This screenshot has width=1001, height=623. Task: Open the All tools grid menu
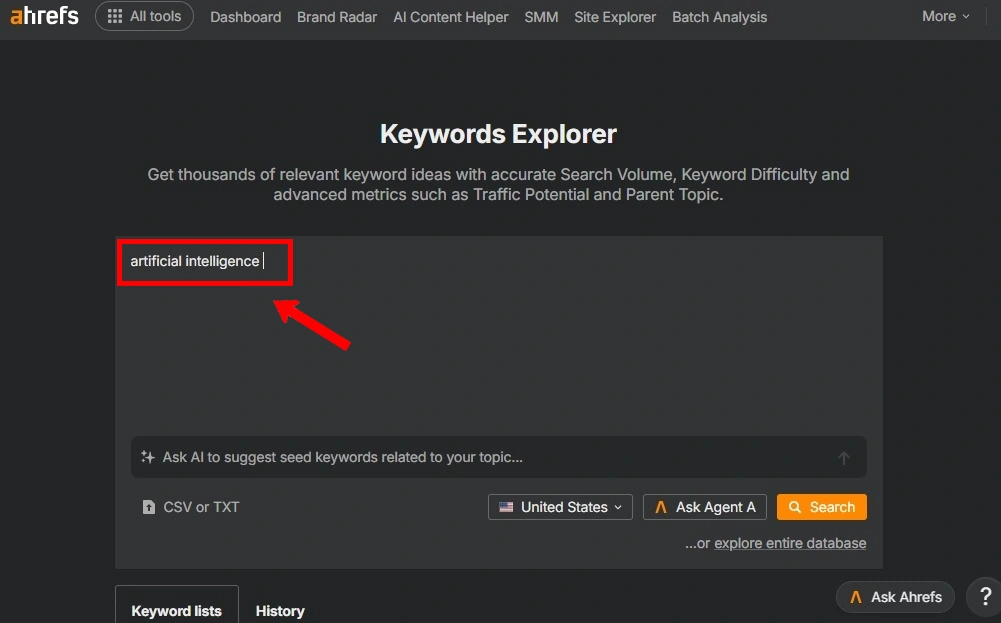[x=144, y=16]
